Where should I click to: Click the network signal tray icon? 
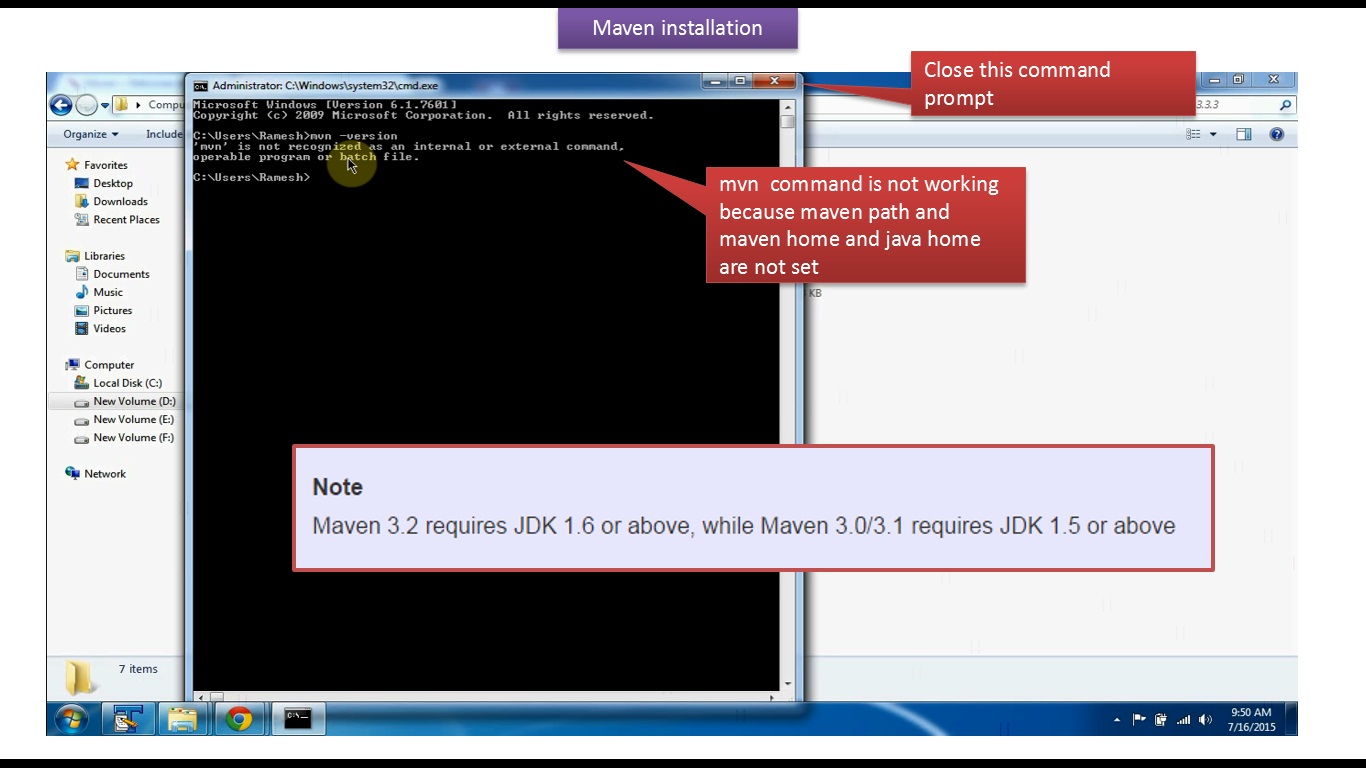coord(1183,719)
